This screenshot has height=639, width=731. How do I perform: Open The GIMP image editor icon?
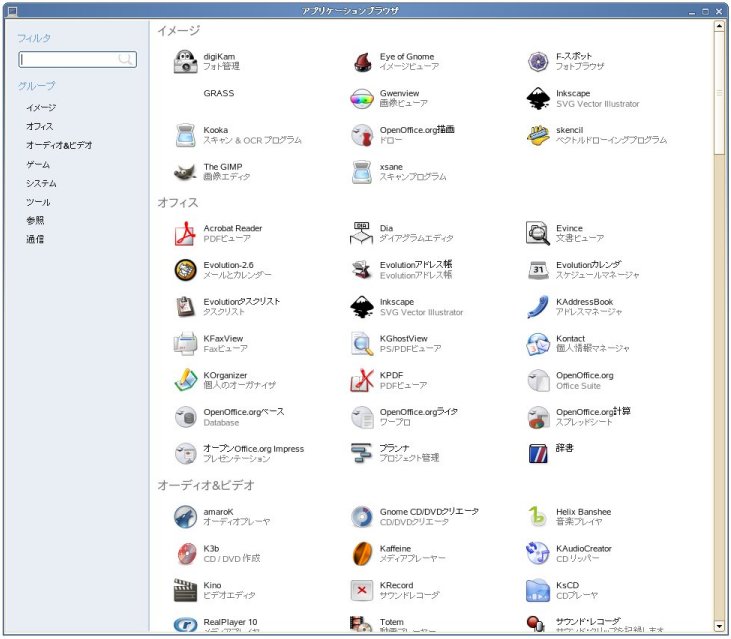click(x=186, y=172)
